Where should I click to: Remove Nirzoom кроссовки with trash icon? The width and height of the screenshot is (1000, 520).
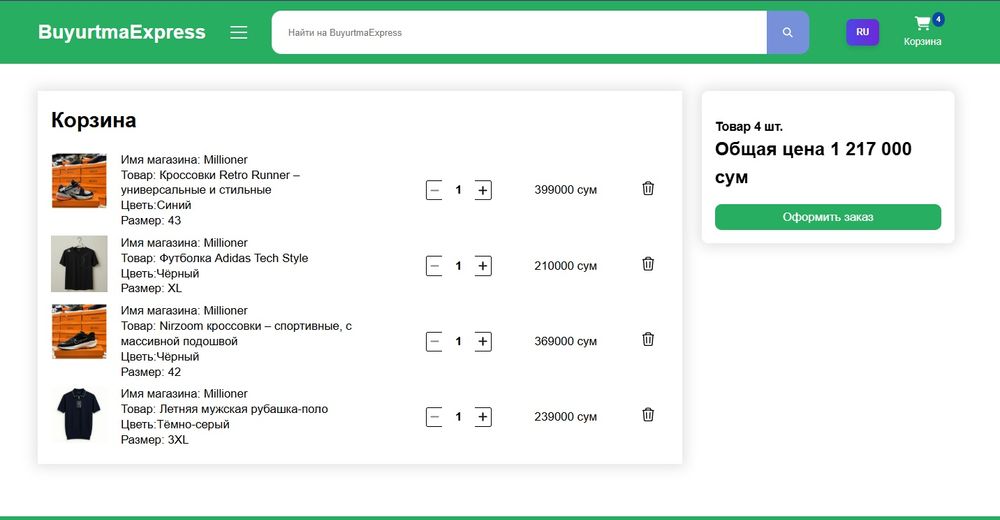(648, 339)
